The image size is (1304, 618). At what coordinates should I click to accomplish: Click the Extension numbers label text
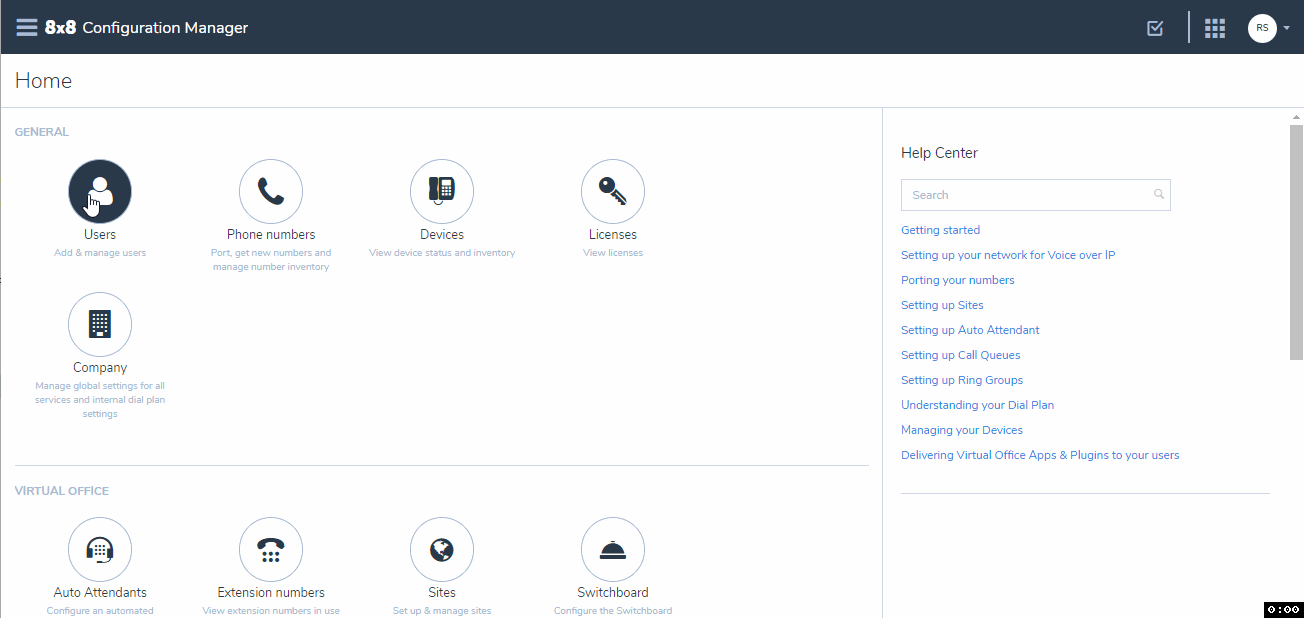[x=271, y=592]
